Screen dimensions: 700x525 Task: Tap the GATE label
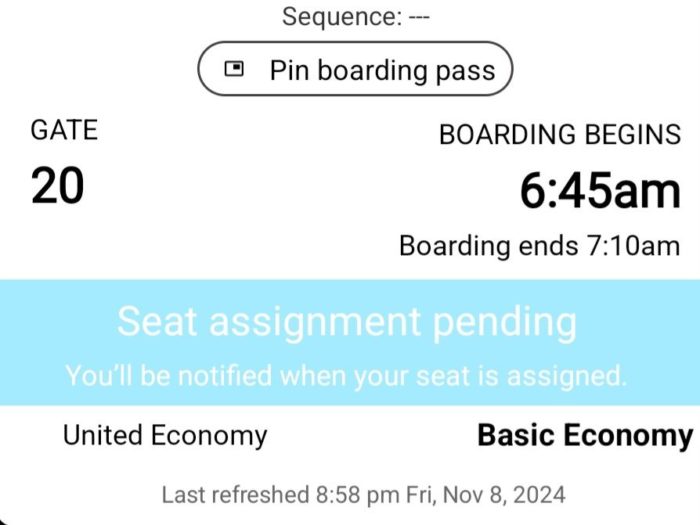click(x=64, y=130)
